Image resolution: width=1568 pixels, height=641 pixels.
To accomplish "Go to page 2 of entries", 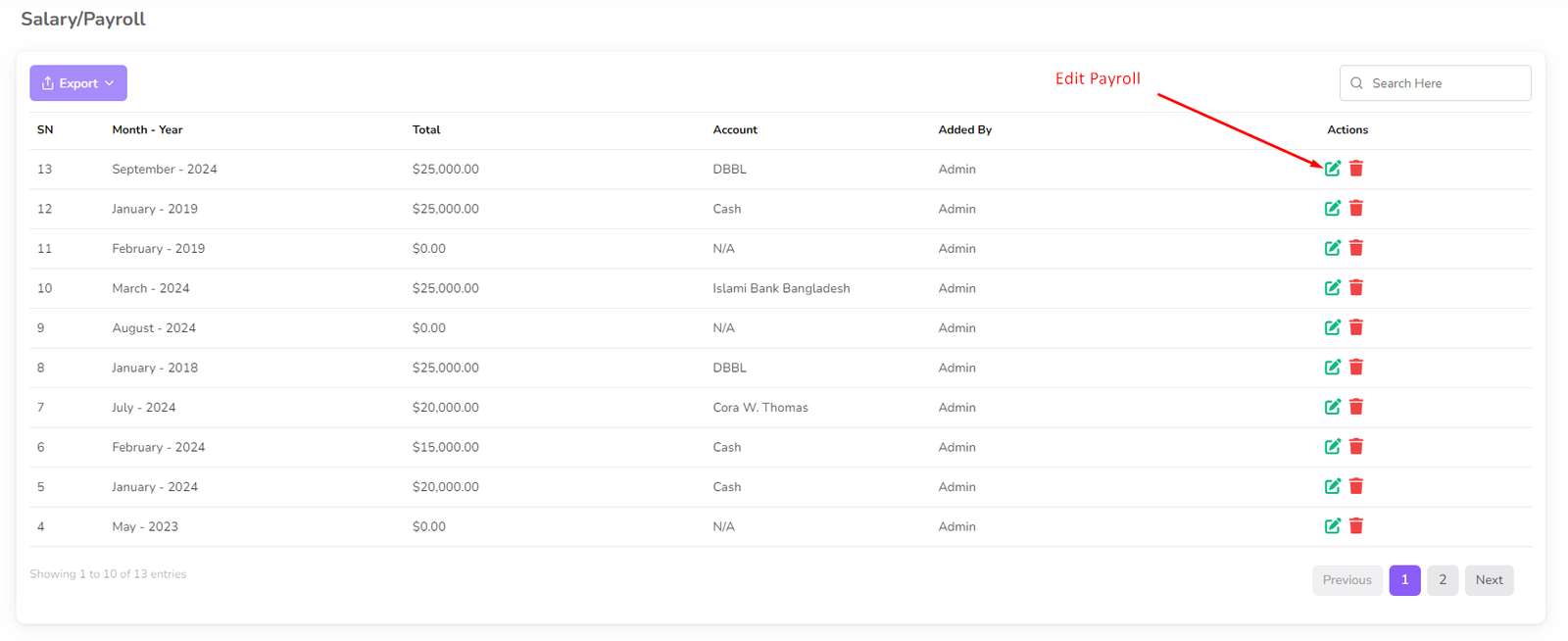I will pyautogui.click(x=1442, y=580).
